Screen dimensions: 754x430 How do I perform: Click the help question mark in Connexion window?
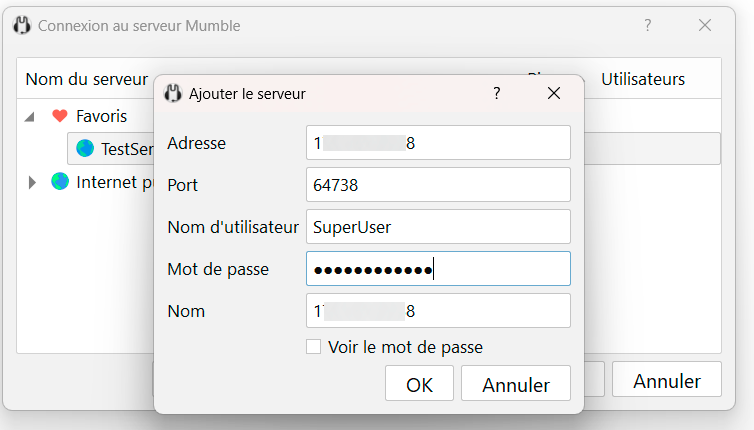click(x=648, y=26)
